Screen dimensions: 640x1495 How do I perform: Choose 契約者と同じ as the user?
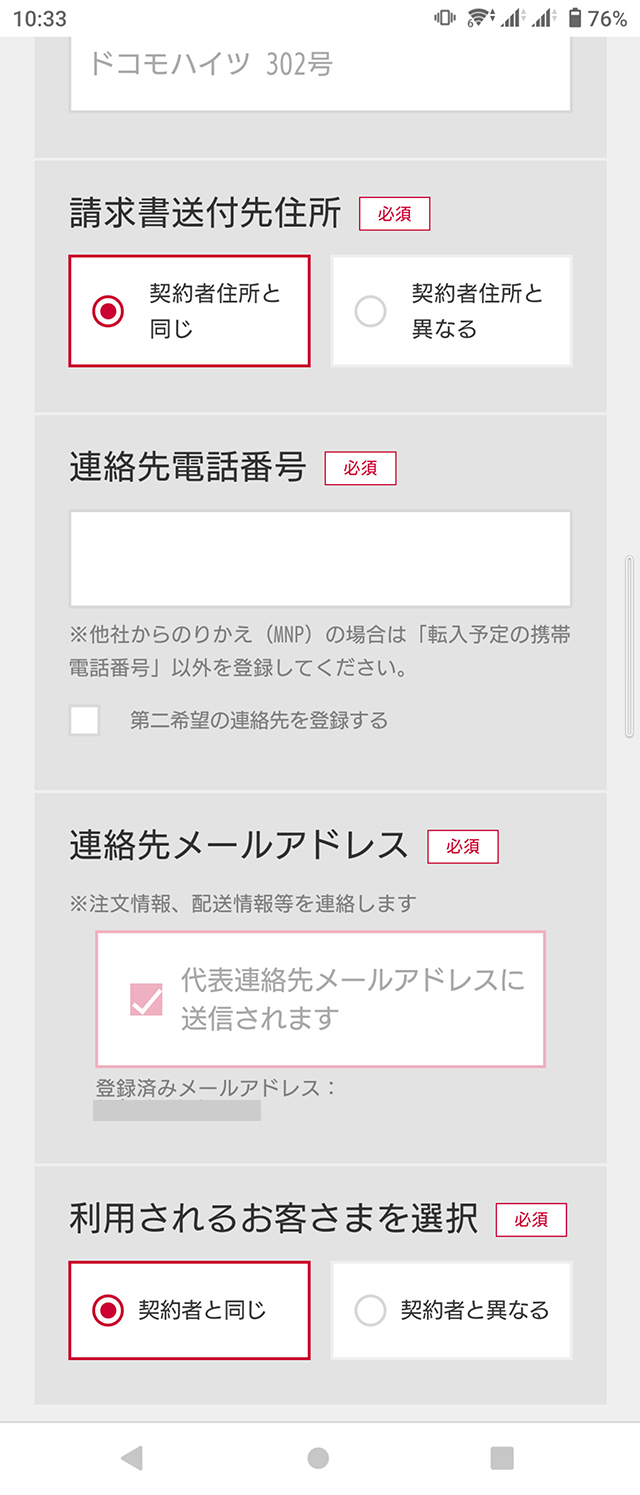click(189, 1310)
